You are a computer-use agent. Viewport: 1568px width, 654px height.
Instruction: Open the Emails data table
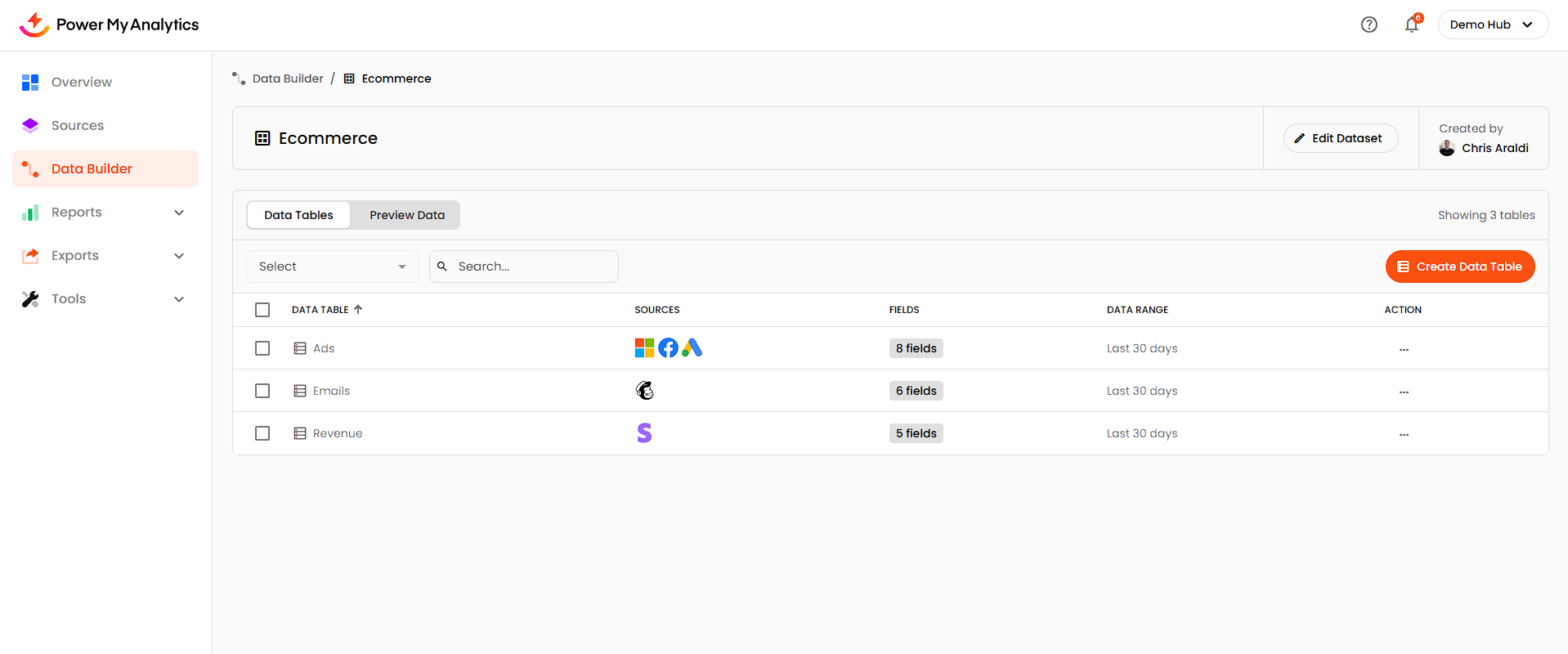coord(331,391)
